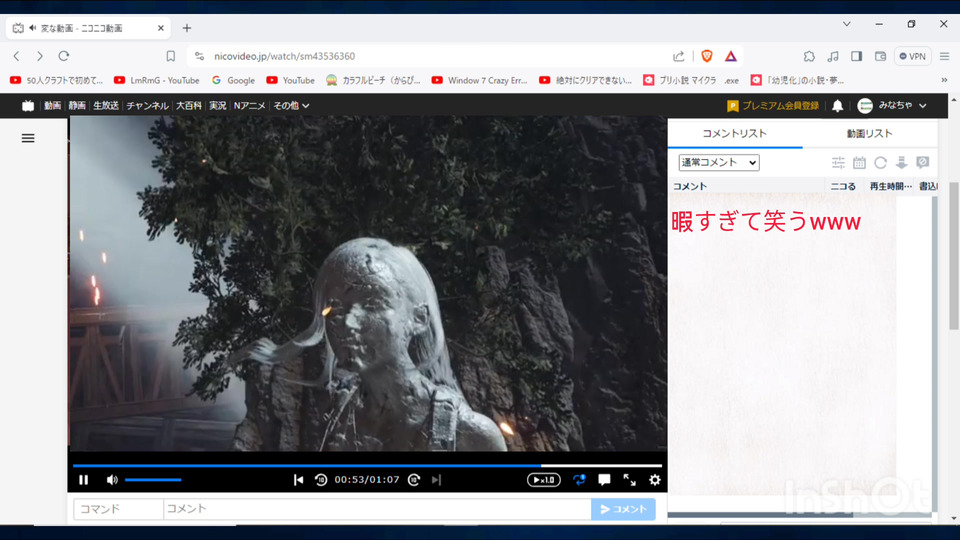Open notifications bell
960x540 pixels.
point(838,105)
